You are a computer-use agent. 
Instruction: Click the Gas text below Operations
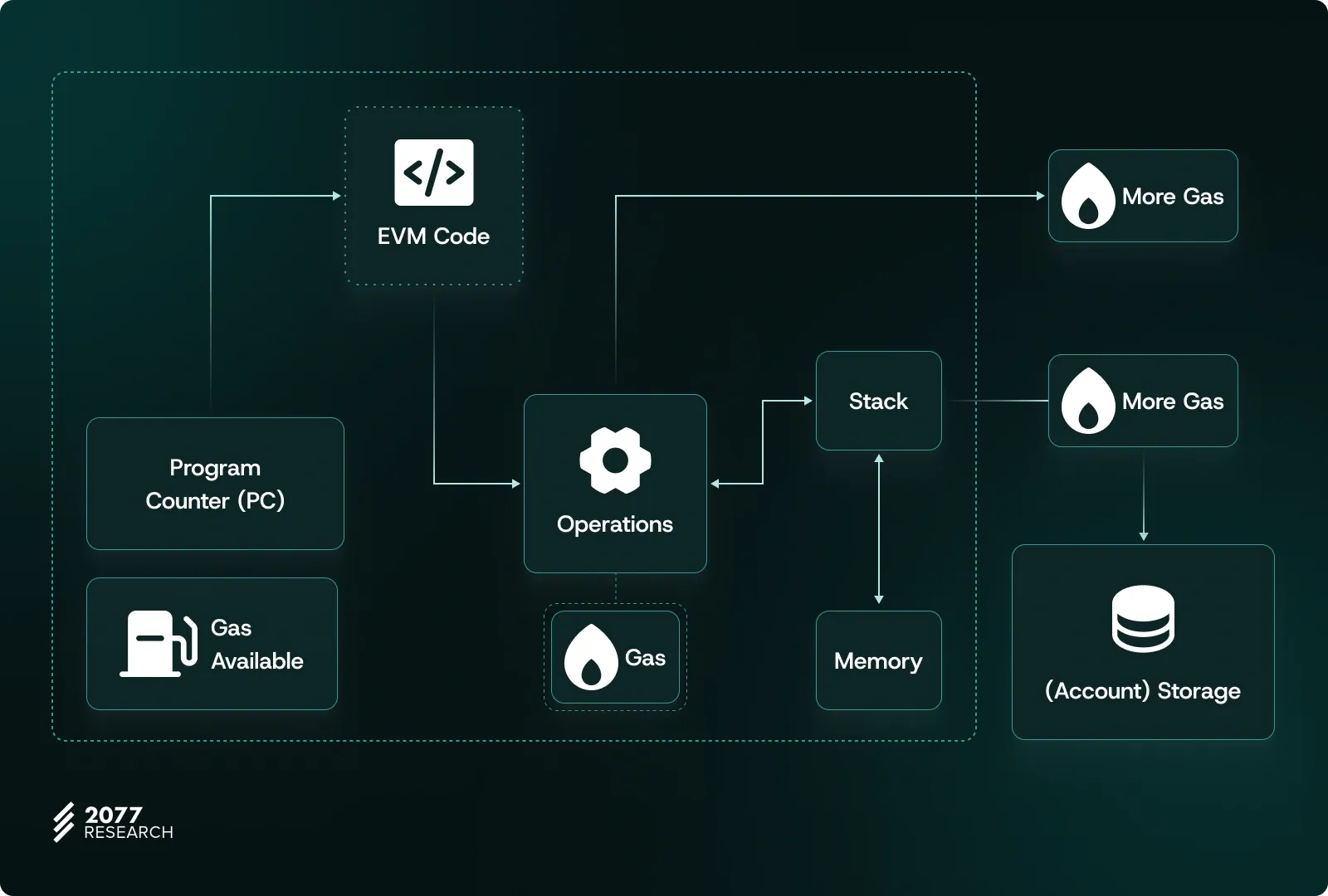(x=645, y=658)
